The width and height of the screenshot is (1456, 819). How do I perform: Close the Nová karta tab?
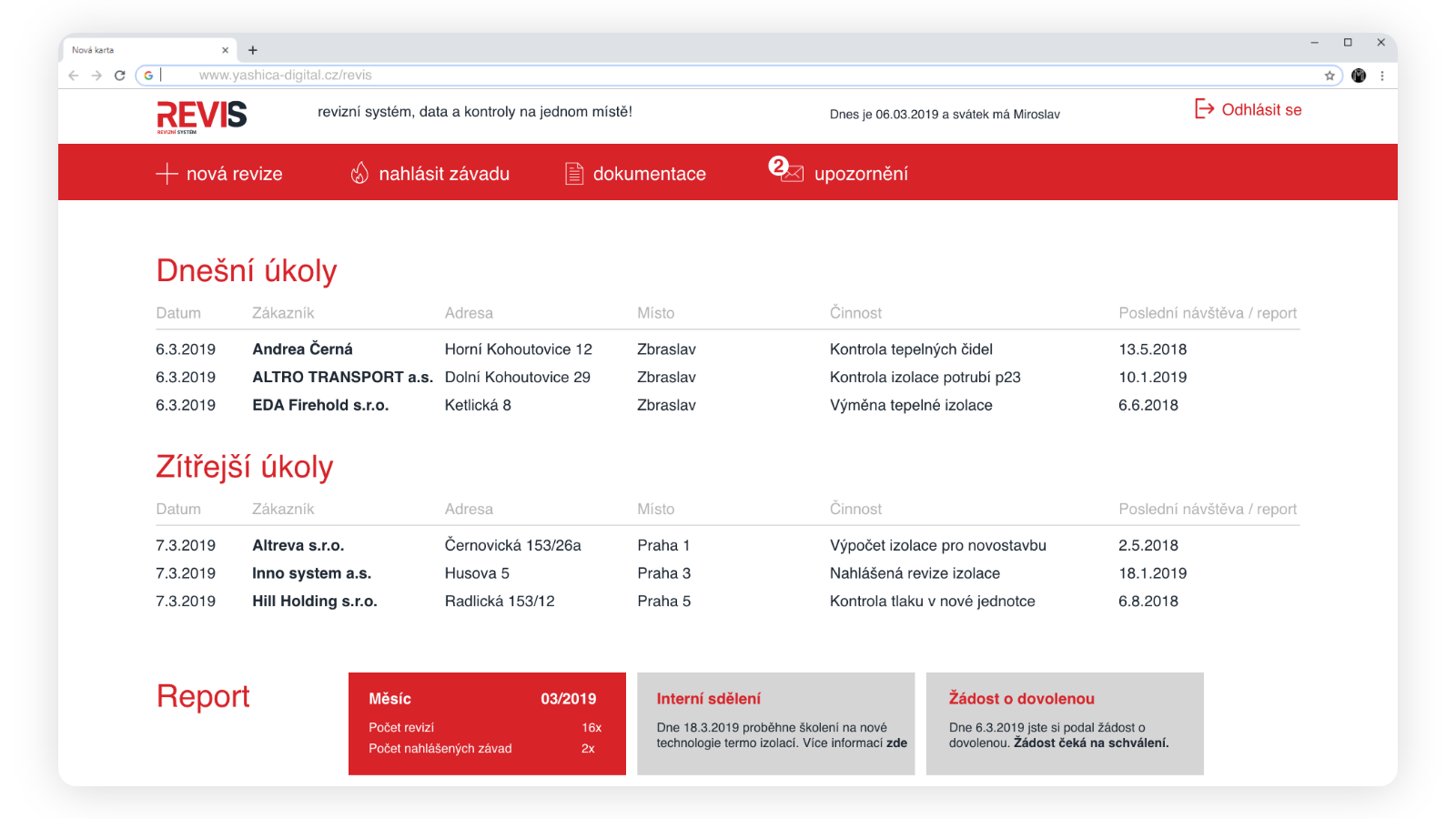[226, 50]
